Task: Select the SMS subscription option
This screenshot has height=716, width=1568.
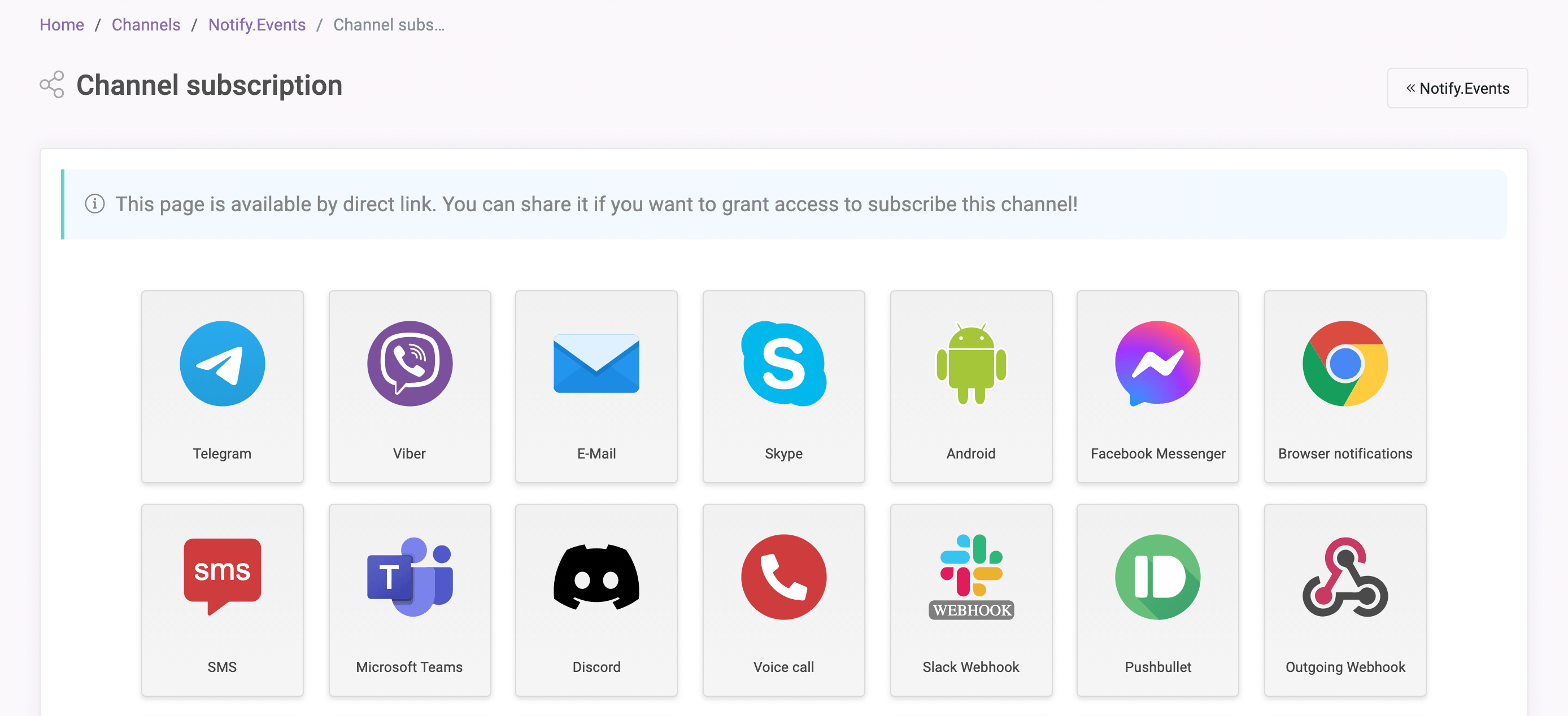Action: coord(222,601)
